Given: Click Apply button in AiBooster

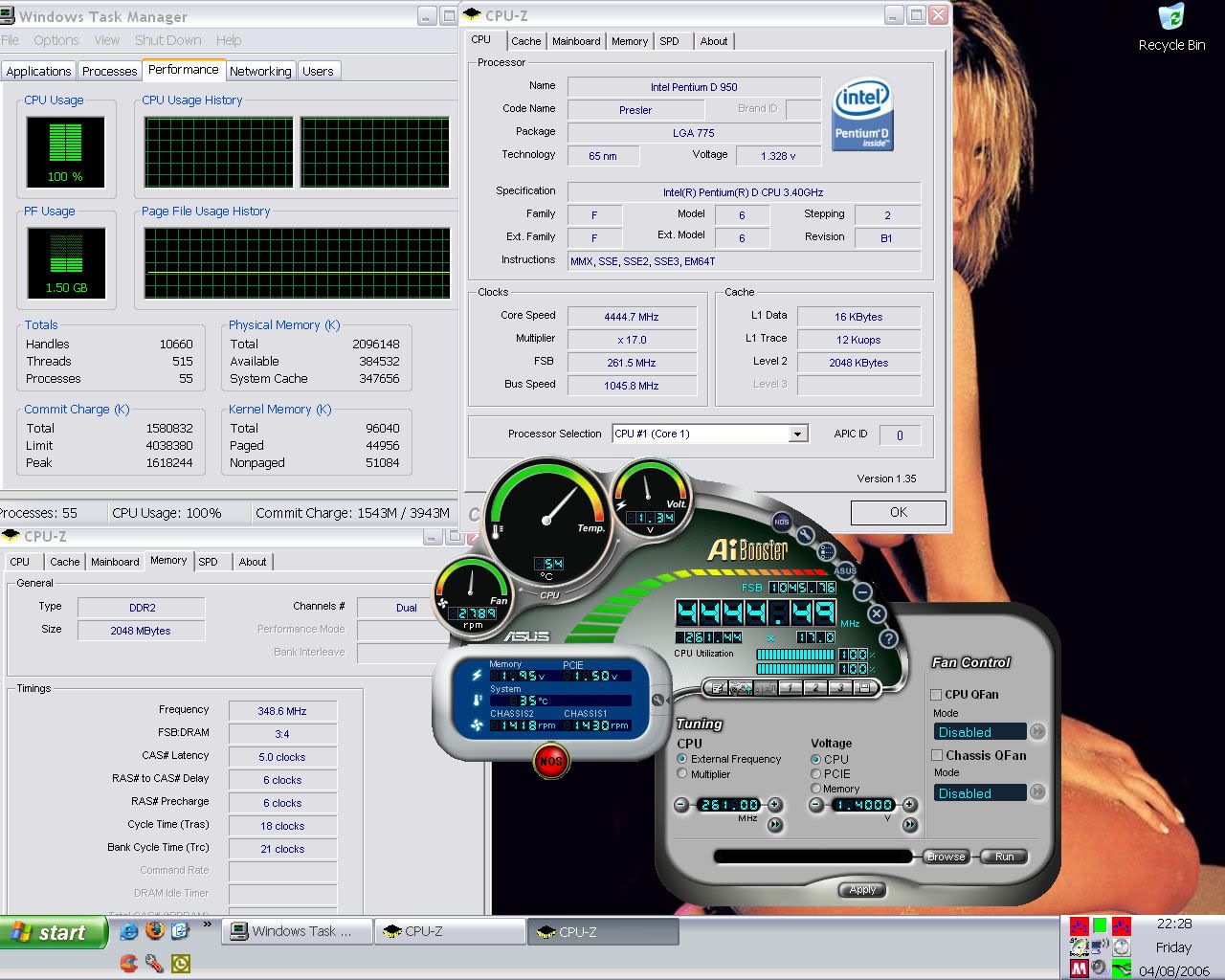Looking at the screenshot, I should pos(862,889).
